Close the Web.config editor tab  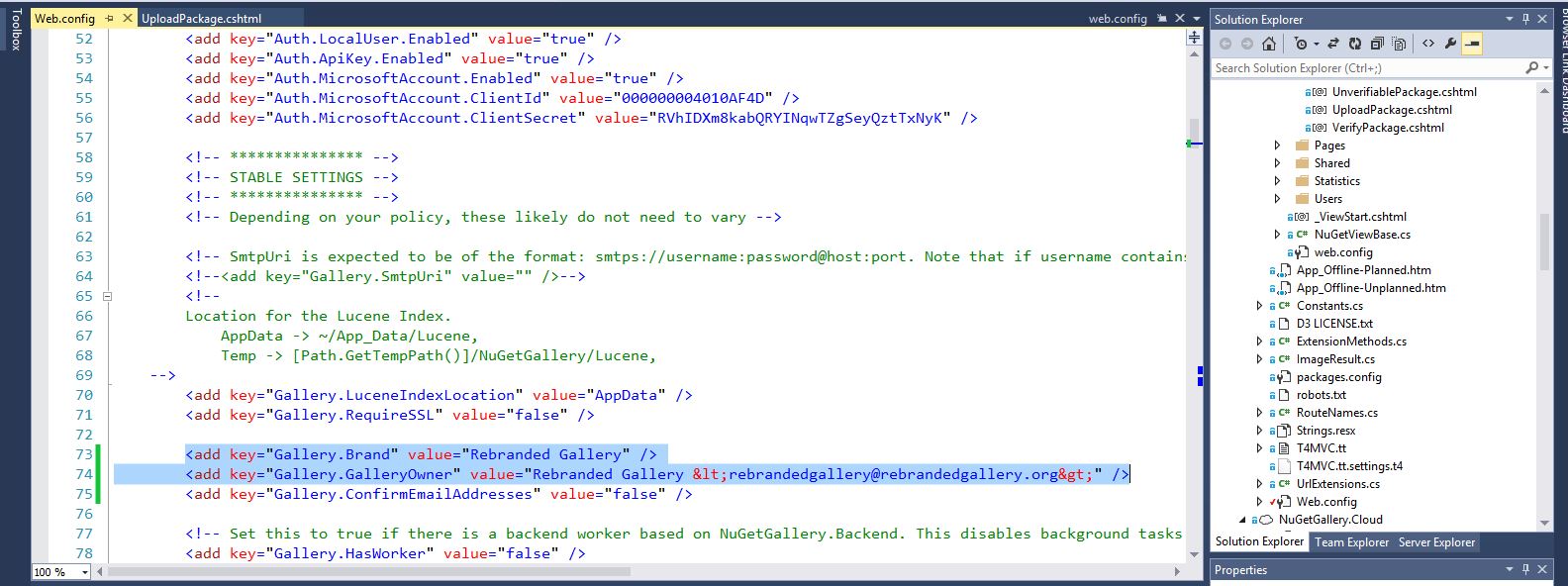pos(128,19)
